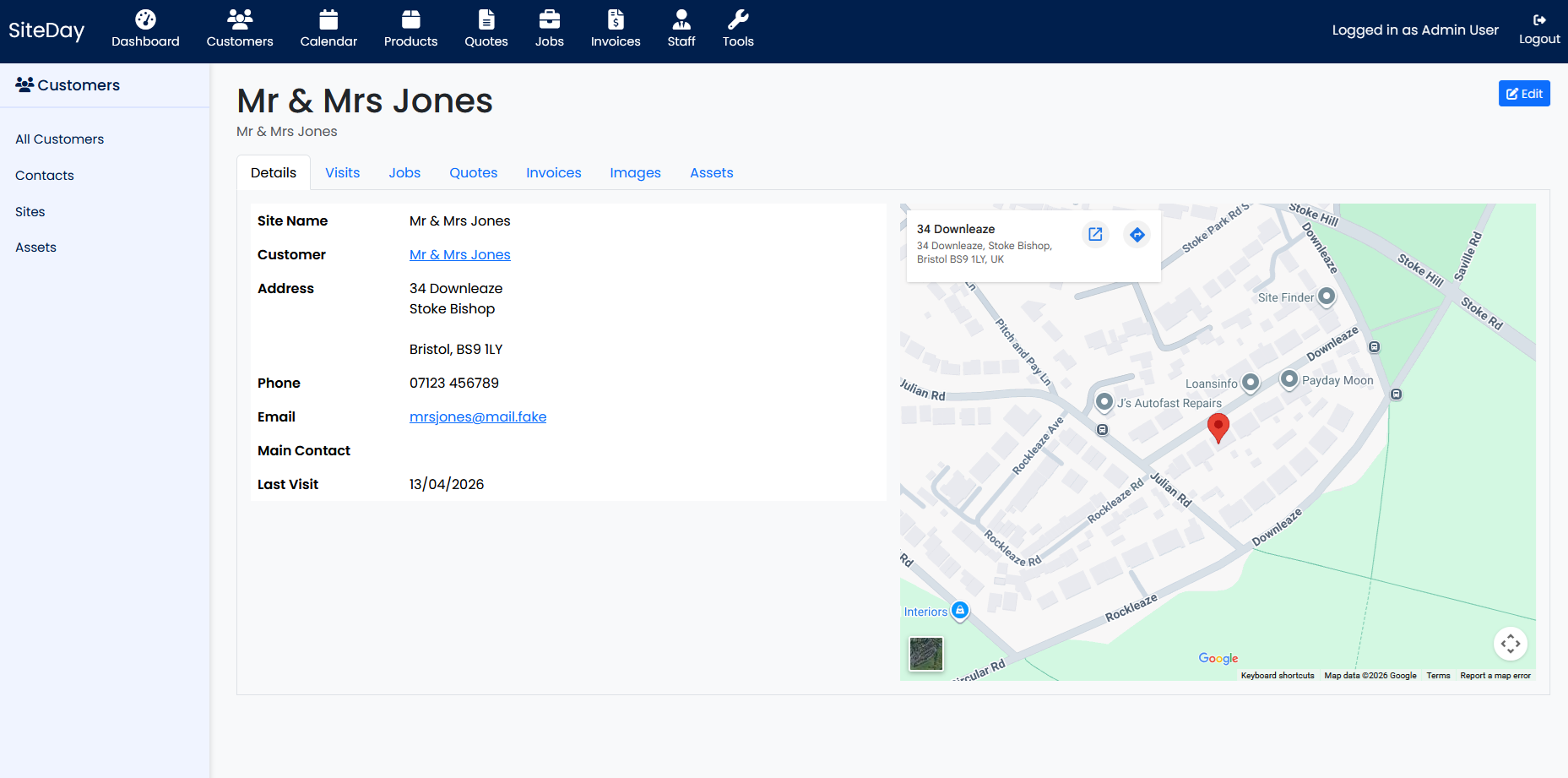Click the phone number 07123 456789

click(454, 383)
